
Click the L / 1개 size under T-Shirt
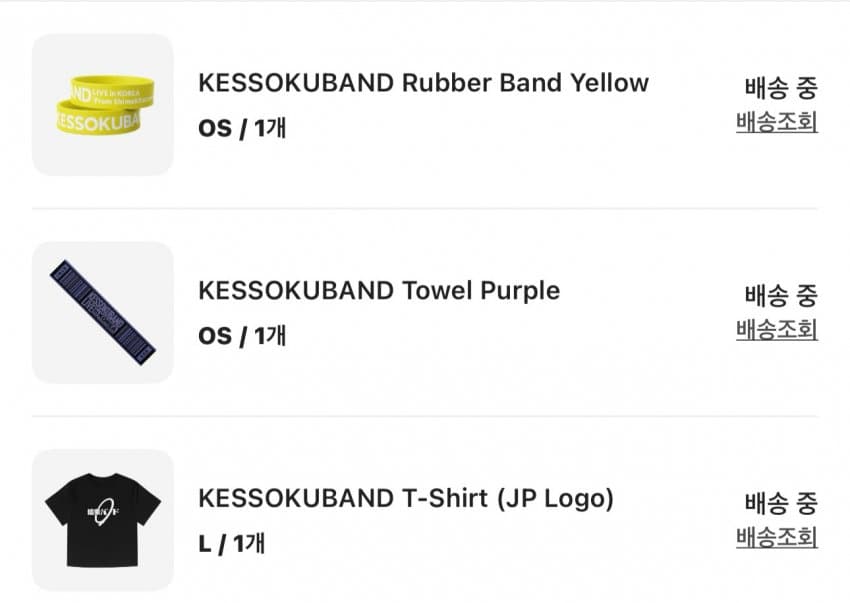click(x=232, y=544)
